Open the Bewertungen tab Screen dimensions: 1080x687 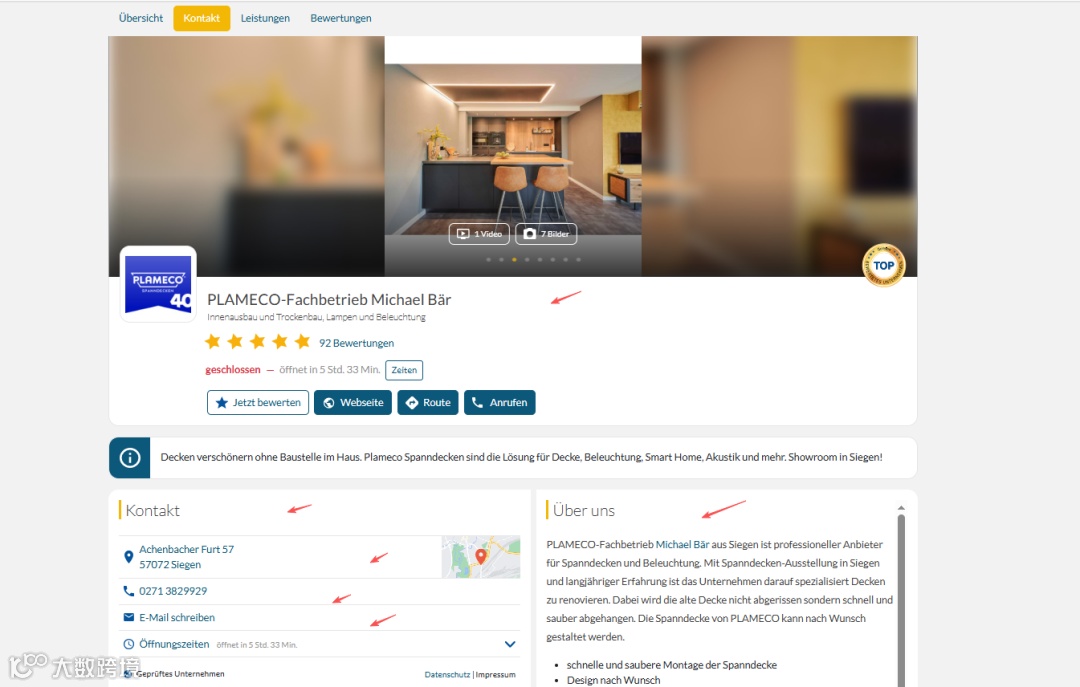341,18
